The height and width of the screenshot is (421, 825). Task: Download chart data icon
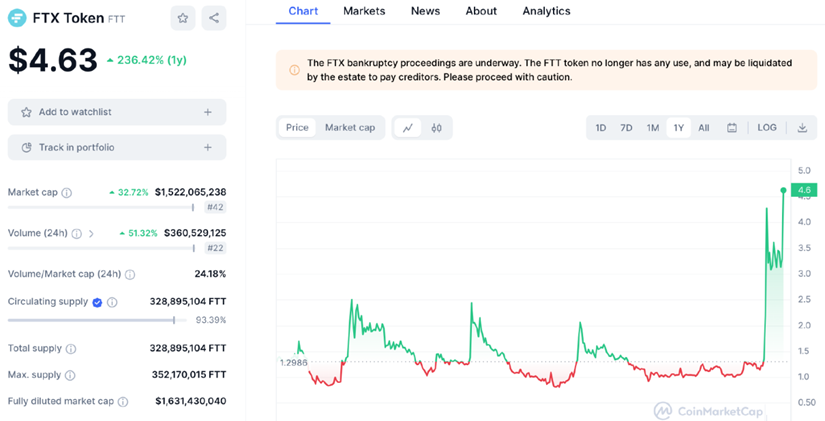point(802,127)
